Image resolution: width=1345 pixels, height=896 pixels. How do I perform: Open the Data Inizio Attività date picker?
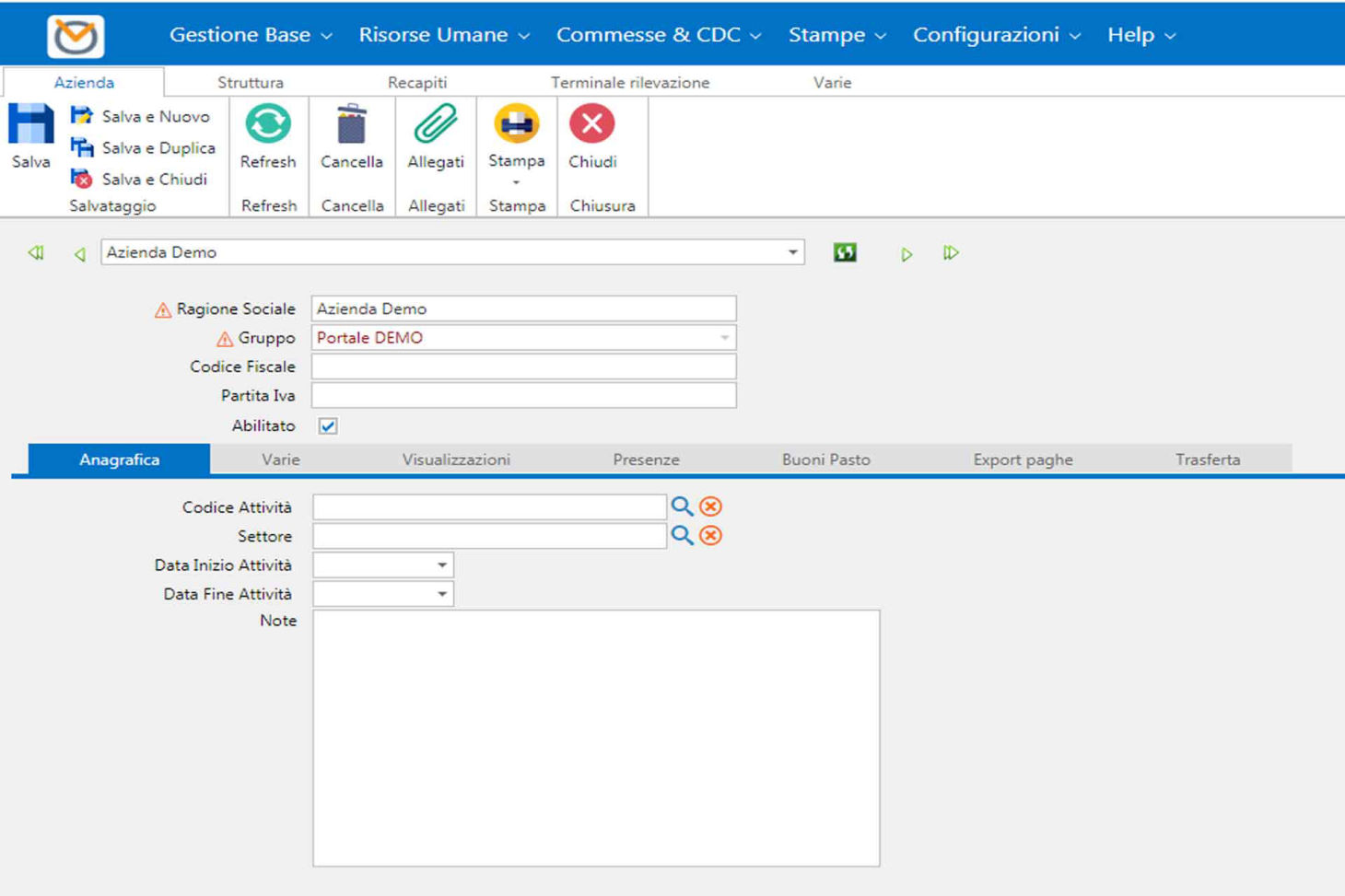(x=442, y=565)
